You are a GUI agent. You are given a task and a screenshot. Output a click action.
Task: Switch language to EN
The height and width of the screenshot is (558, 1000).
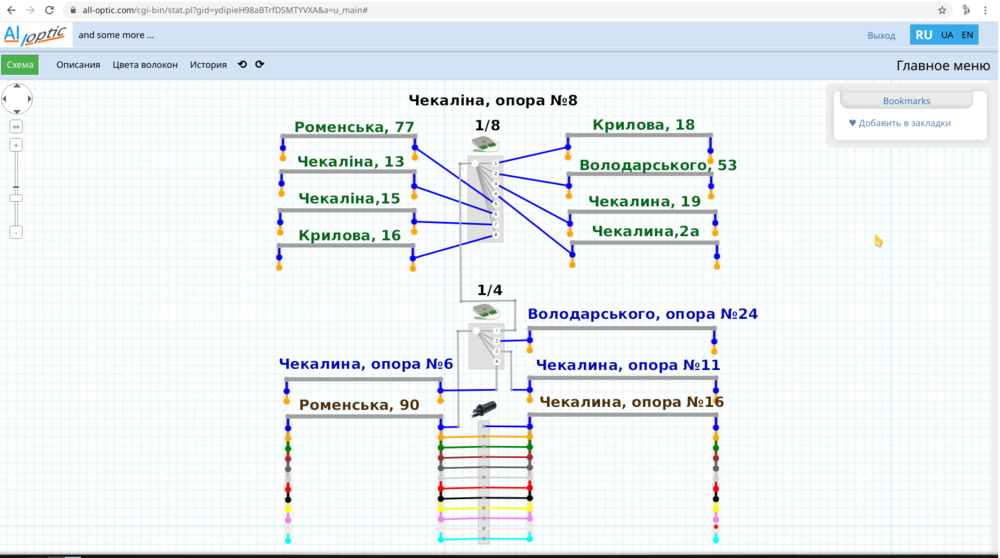click(x=967, y=35)
